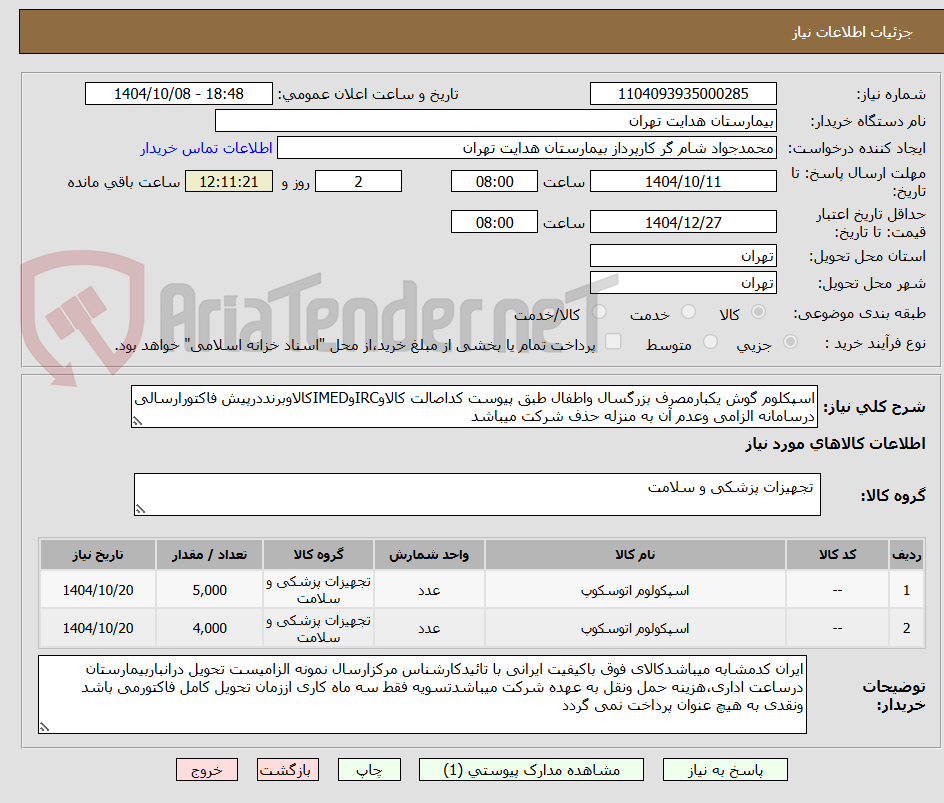
Task: Click the استان محل تحویل field
Action: pos(683,256)
